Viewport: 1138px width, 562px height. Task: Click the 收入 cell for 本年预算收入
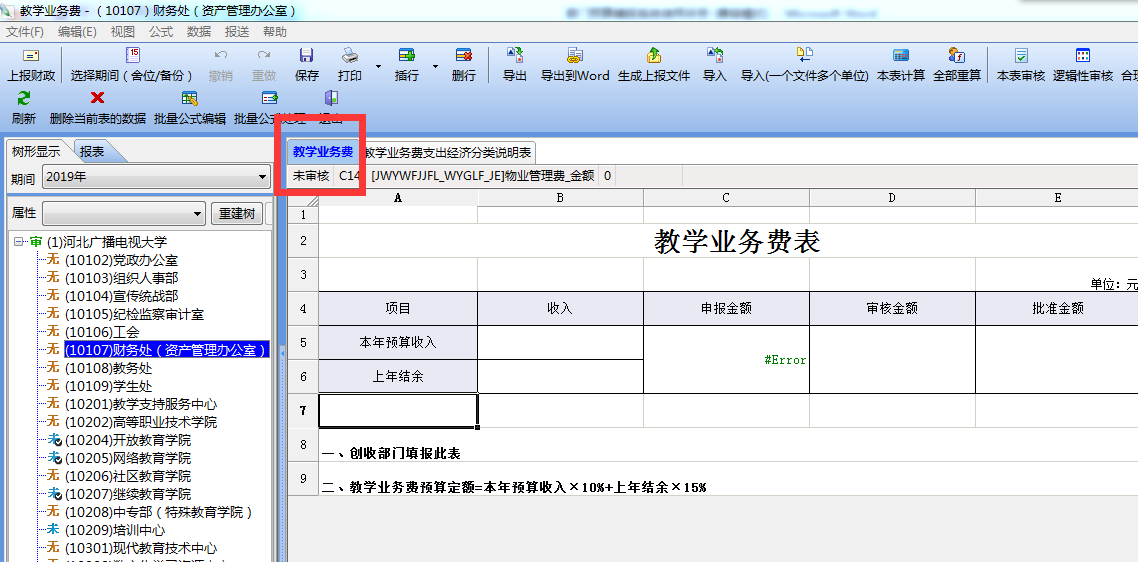[x=560, y=342]
